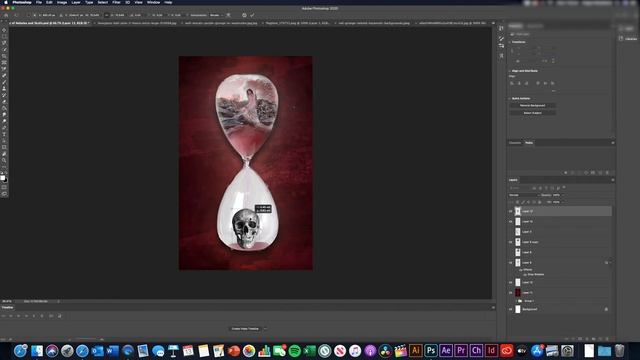Click the Select Subject button

coord(532,113)
